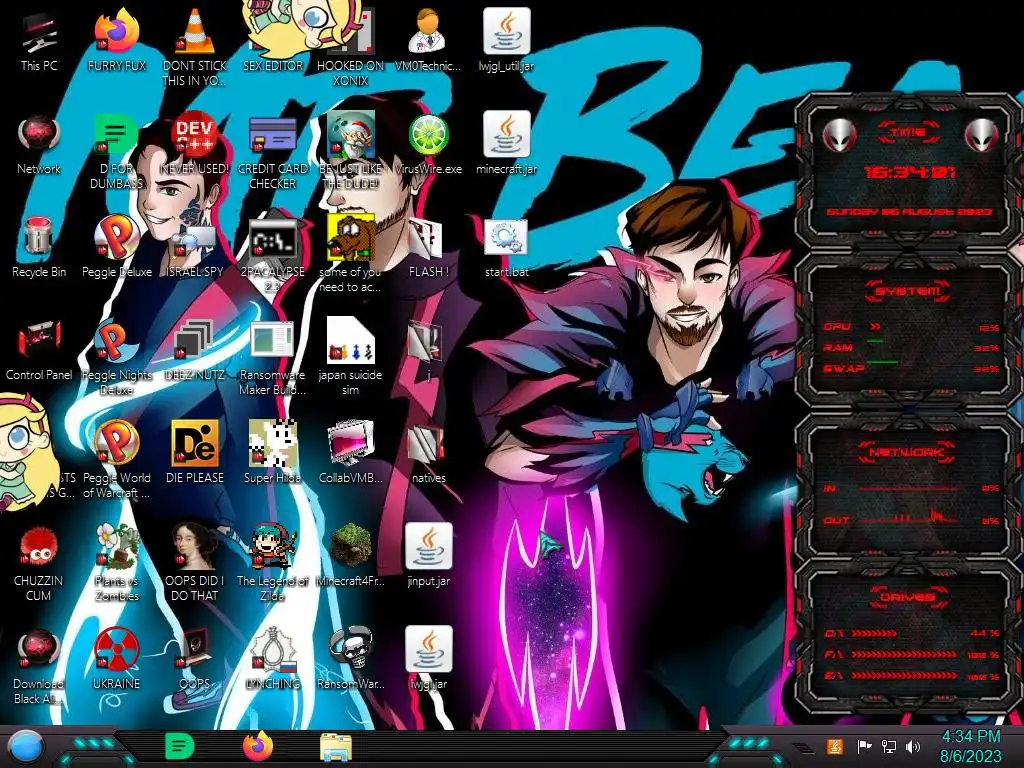Click the volume speaker tray icon
The width and height of the screenshot is (1024, 768).
[913, 746]
